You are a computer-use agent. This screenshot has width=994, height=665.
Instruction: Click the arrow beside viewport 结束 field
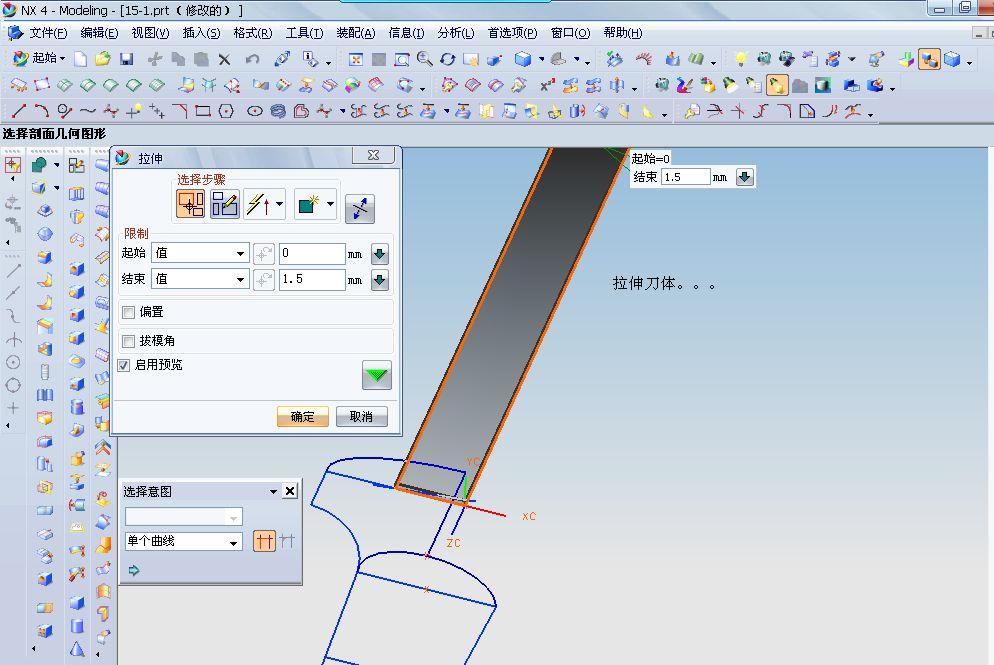(x=745, y=177)
